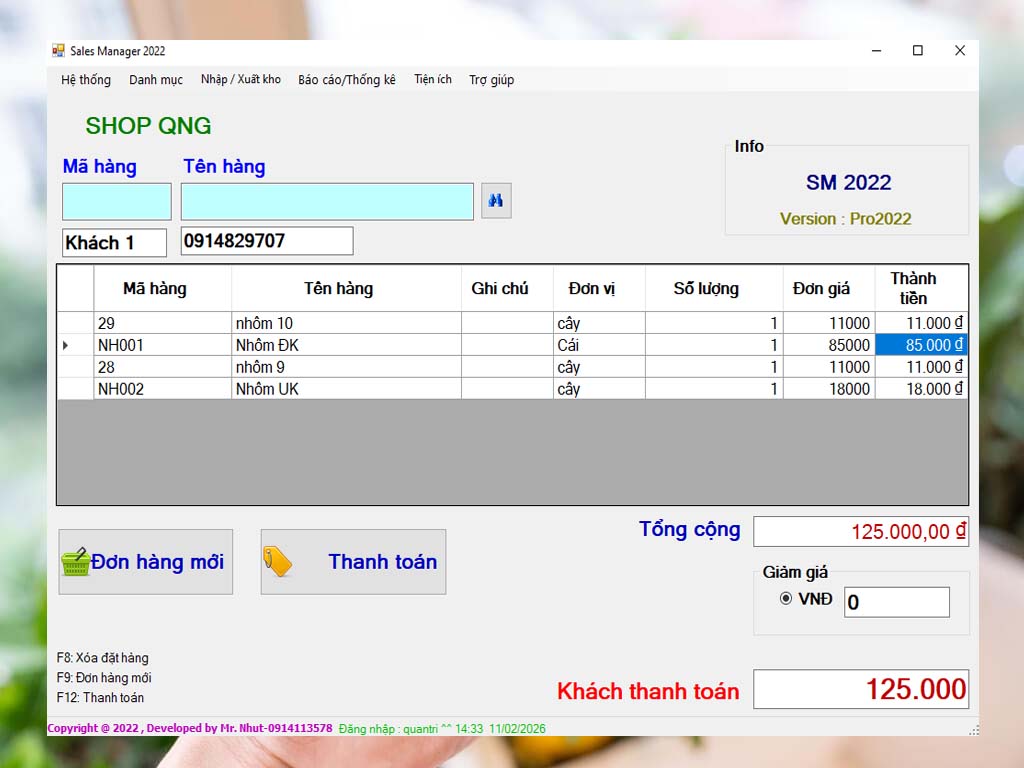The image size is (1024, 768).
Task: Maximize the Sales Manager window
Action: (917, 51)
